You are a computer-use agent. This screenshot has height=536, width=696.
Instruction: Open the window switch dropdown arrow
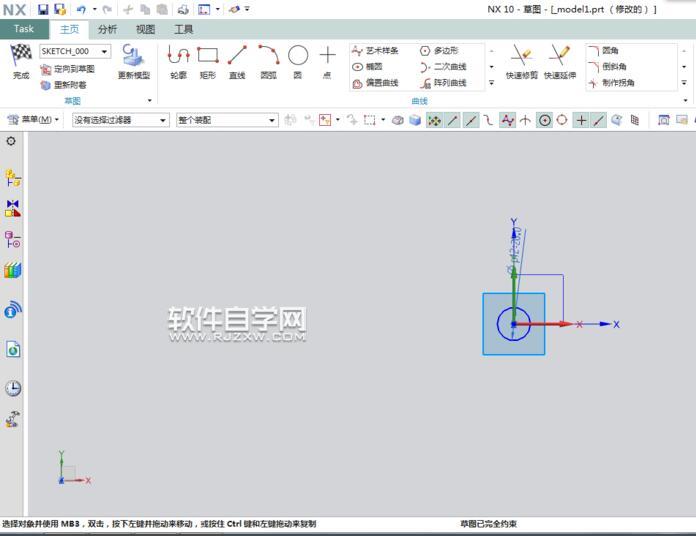pos(218,9)
